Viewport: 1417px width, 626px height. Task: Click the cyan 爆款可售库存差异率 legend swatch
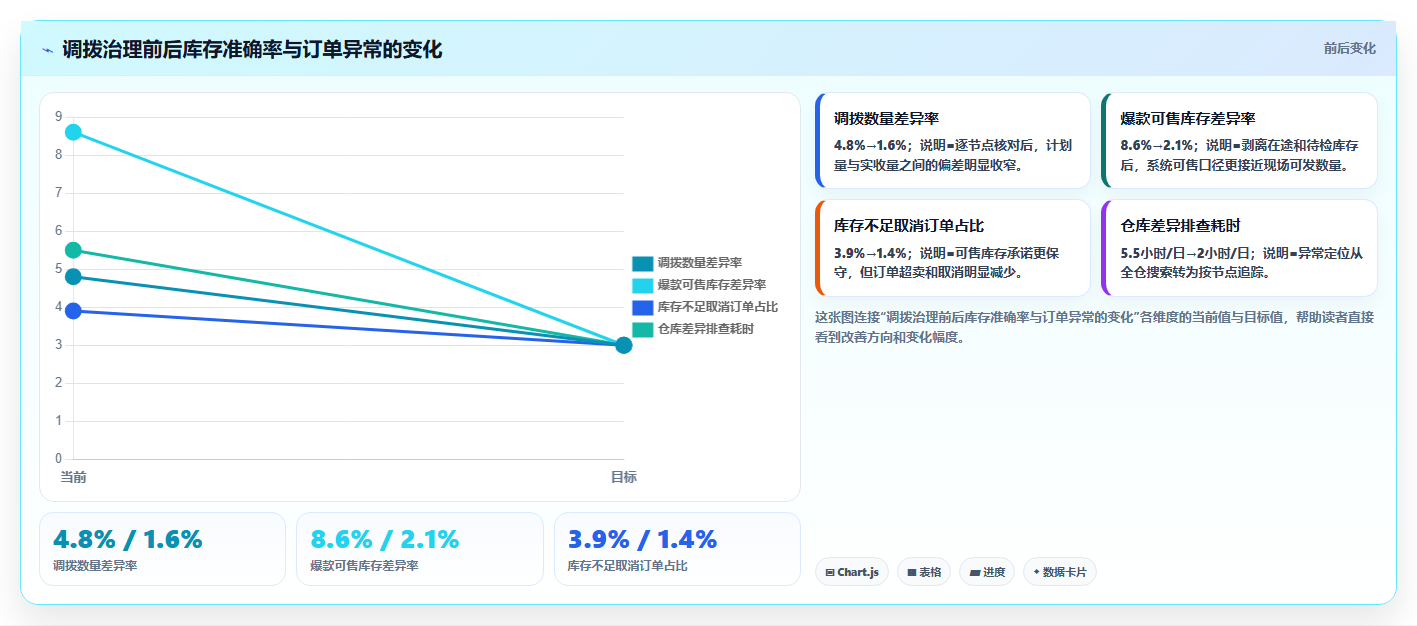point(642,285)
